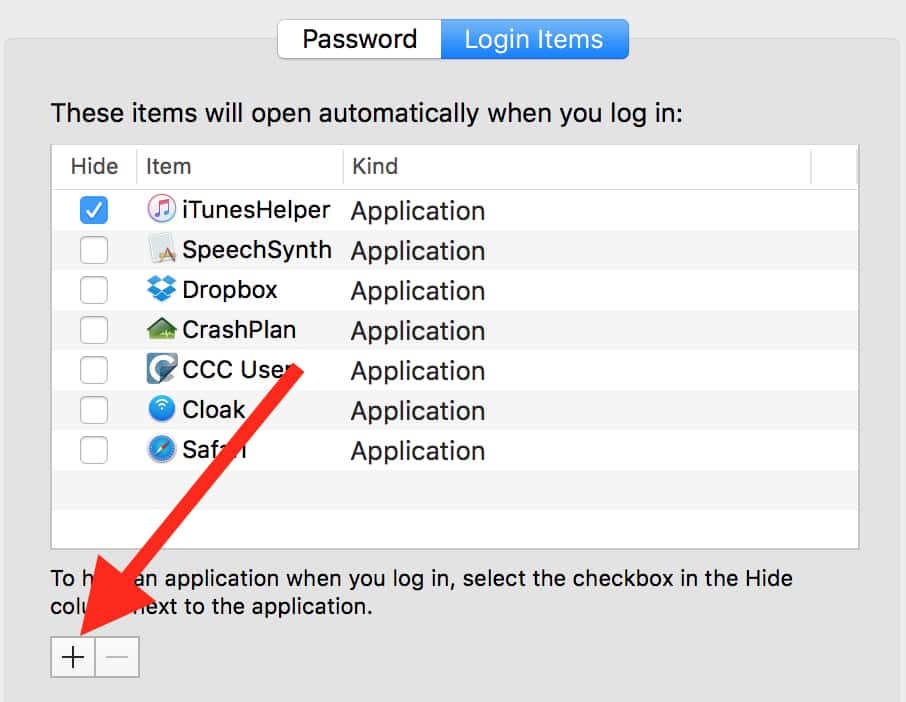Switch to the Password tab

coord(359,39)
